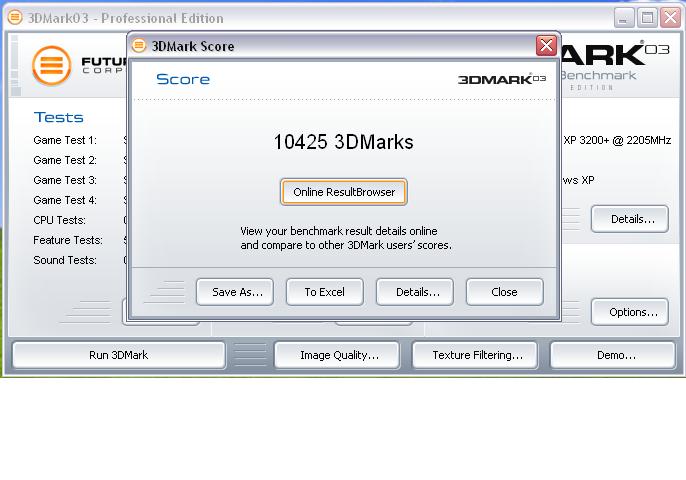Open Options... in the main window

(x=630, y=312)
